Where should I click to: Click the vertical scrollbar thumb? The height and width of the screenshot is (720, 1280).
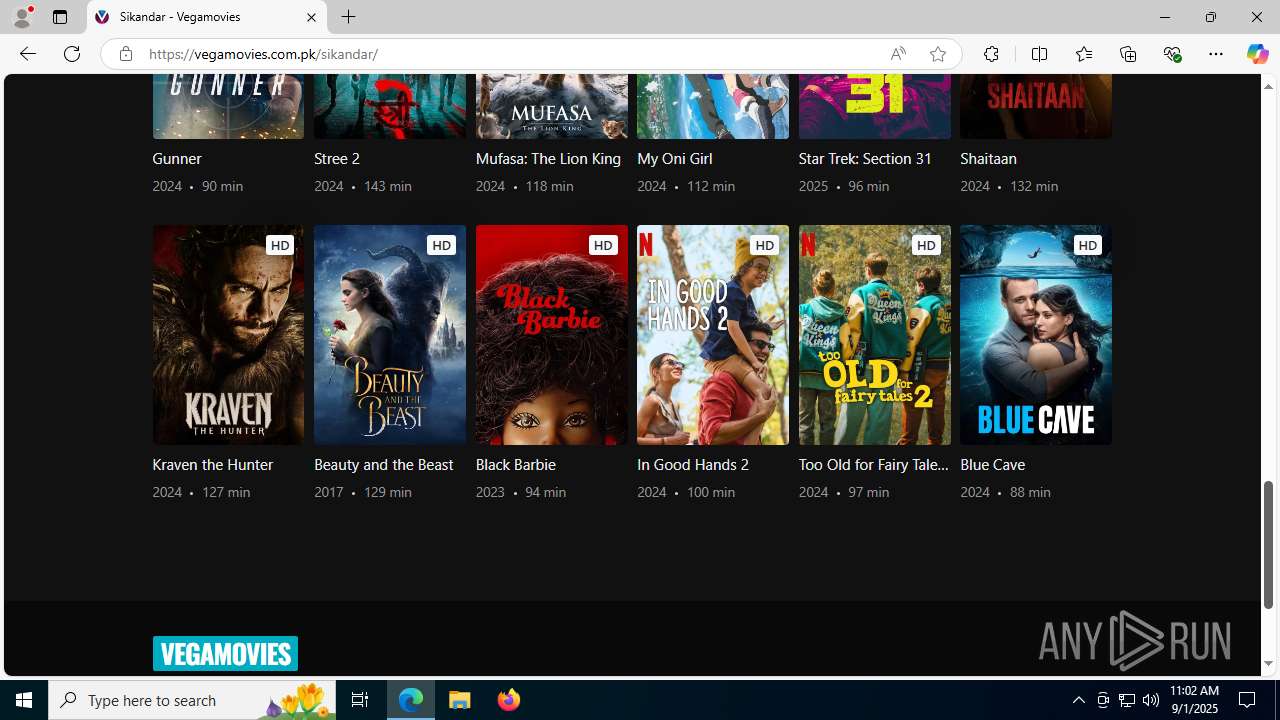[x=1268, y=545]
